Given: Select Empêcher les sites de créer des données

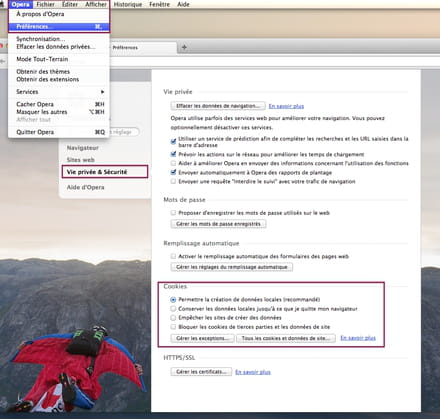Looking at the screenshot, I should (173, 318).
